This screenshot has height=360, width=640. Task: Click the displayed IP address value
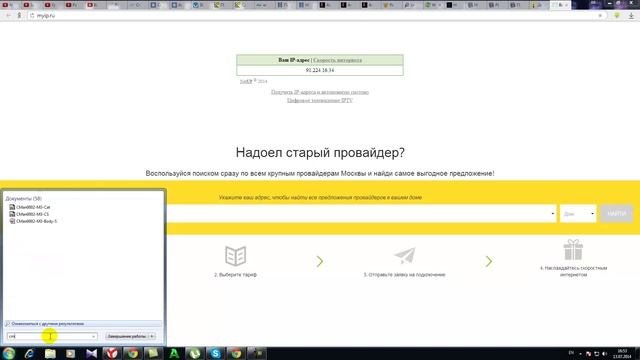[320, 70]
